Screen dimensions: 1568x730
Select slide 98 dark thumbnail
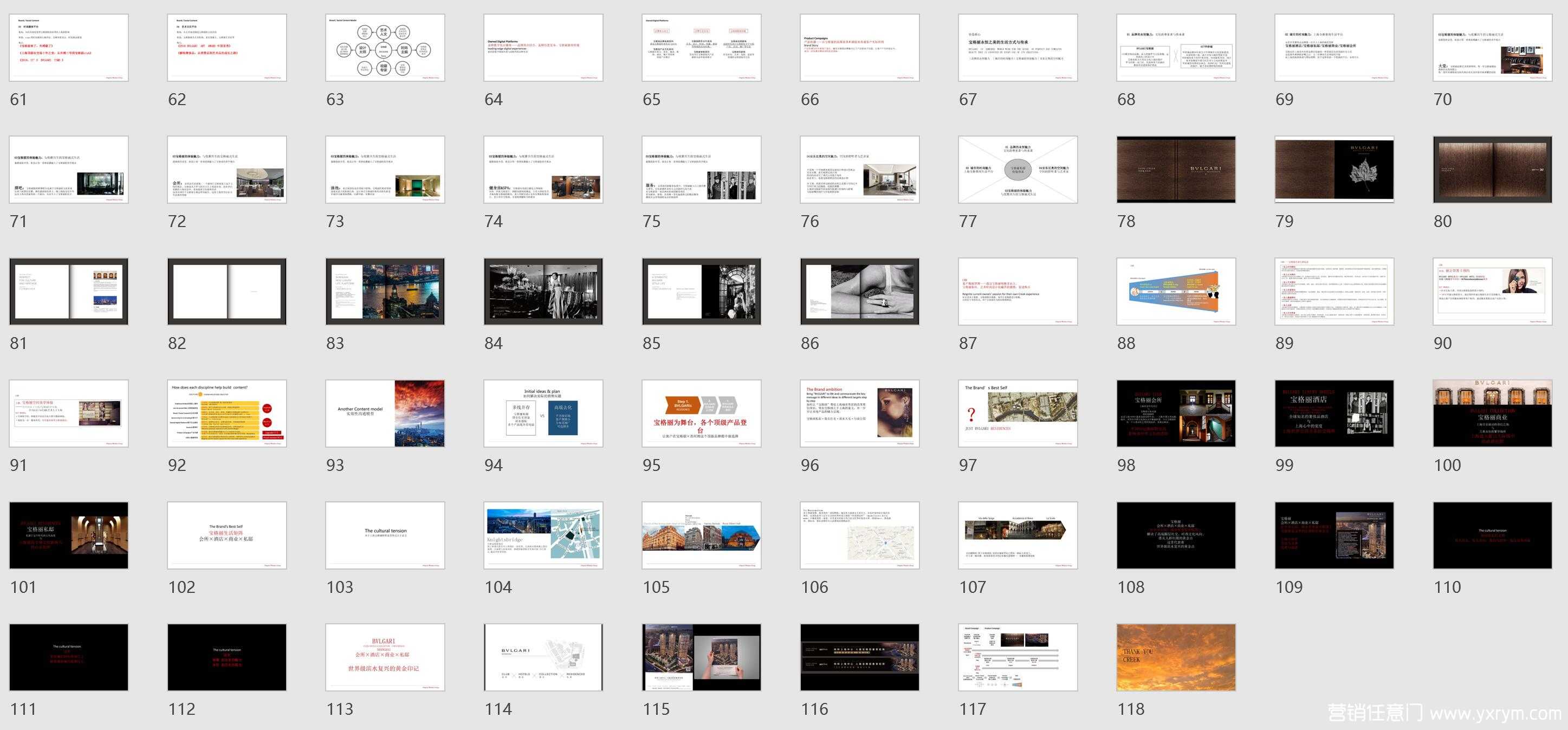point(1177,414)
